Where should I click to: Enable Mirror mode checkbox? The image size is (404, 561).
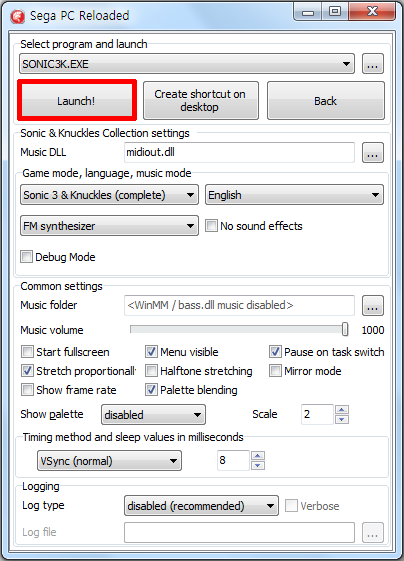click(275, 371)
